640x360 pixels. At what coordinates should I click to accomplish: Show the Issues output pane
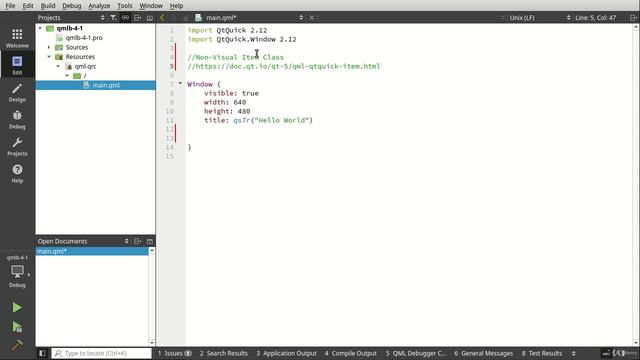tap(175, 353)
